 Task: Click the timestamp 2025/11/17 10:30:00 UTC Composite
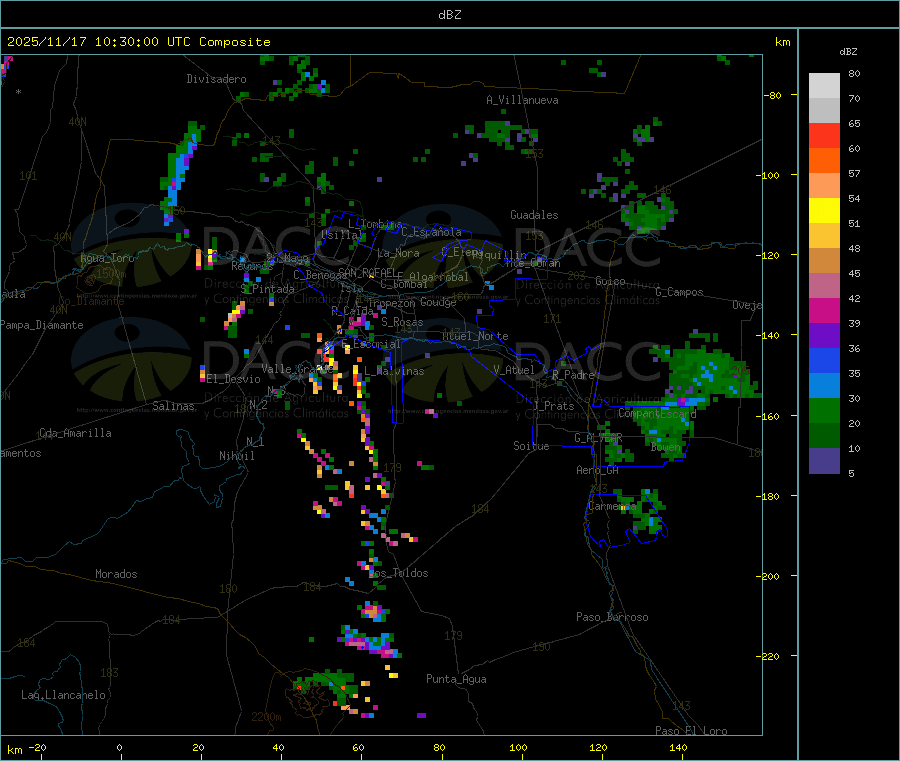138,42
